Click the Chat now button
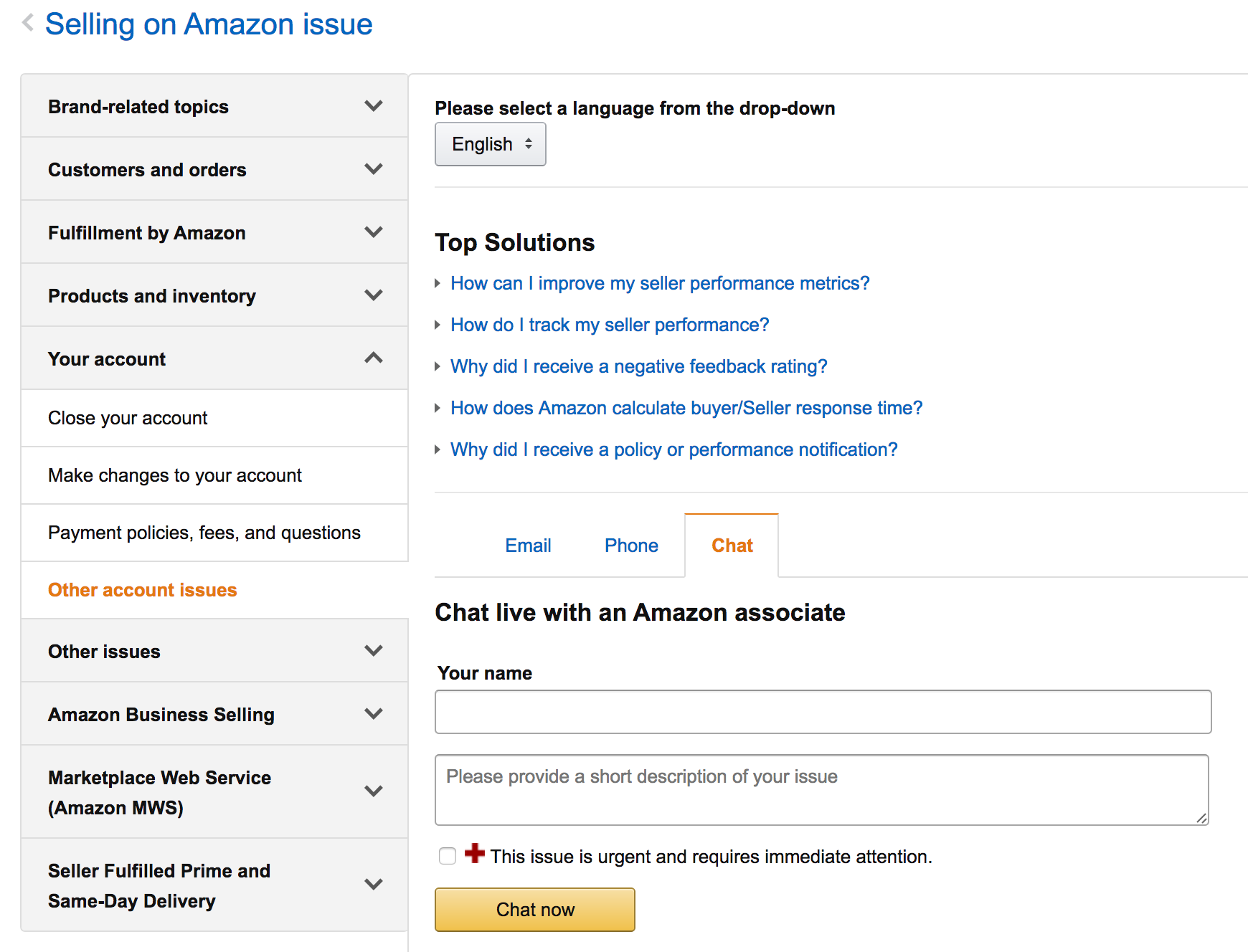The image size is (1248, 952). (x=535, y=910)
